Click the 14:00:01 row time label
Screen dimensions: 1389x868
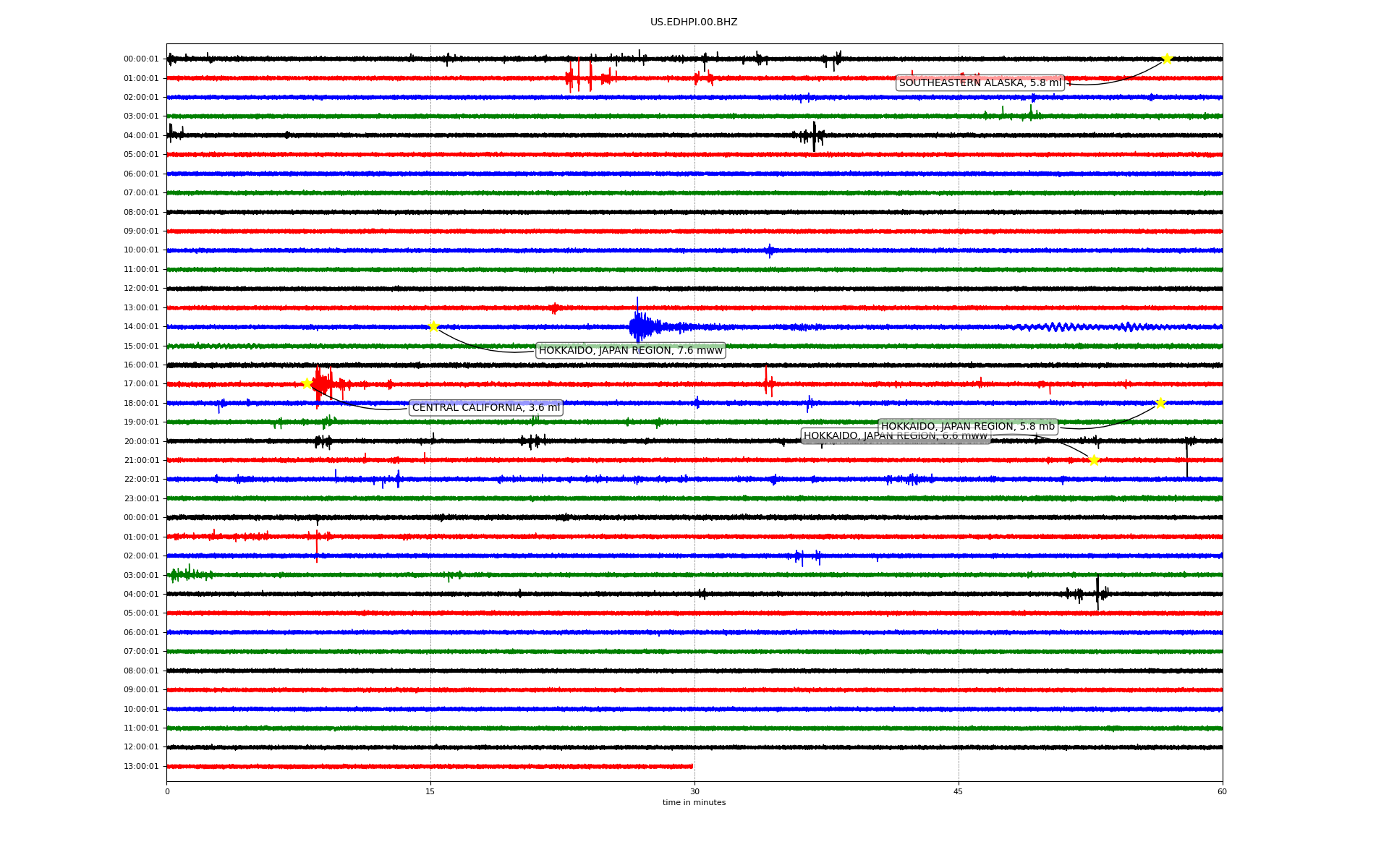coord(141,327)
